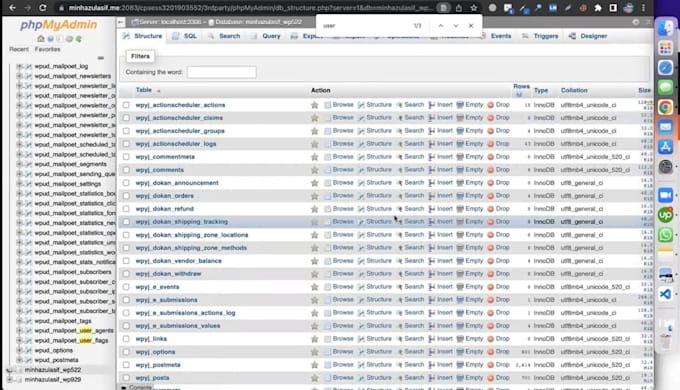Screen dimensions: 680x390
Task: Select checkbox for wpyj_actionscheduler_actions
Action: (x=126, y=105)
